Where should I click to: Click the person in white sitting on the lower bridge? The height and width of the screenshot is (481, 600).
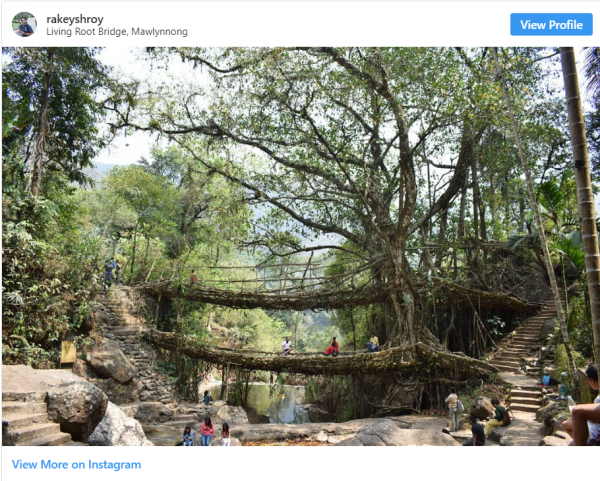click(287, 346)
